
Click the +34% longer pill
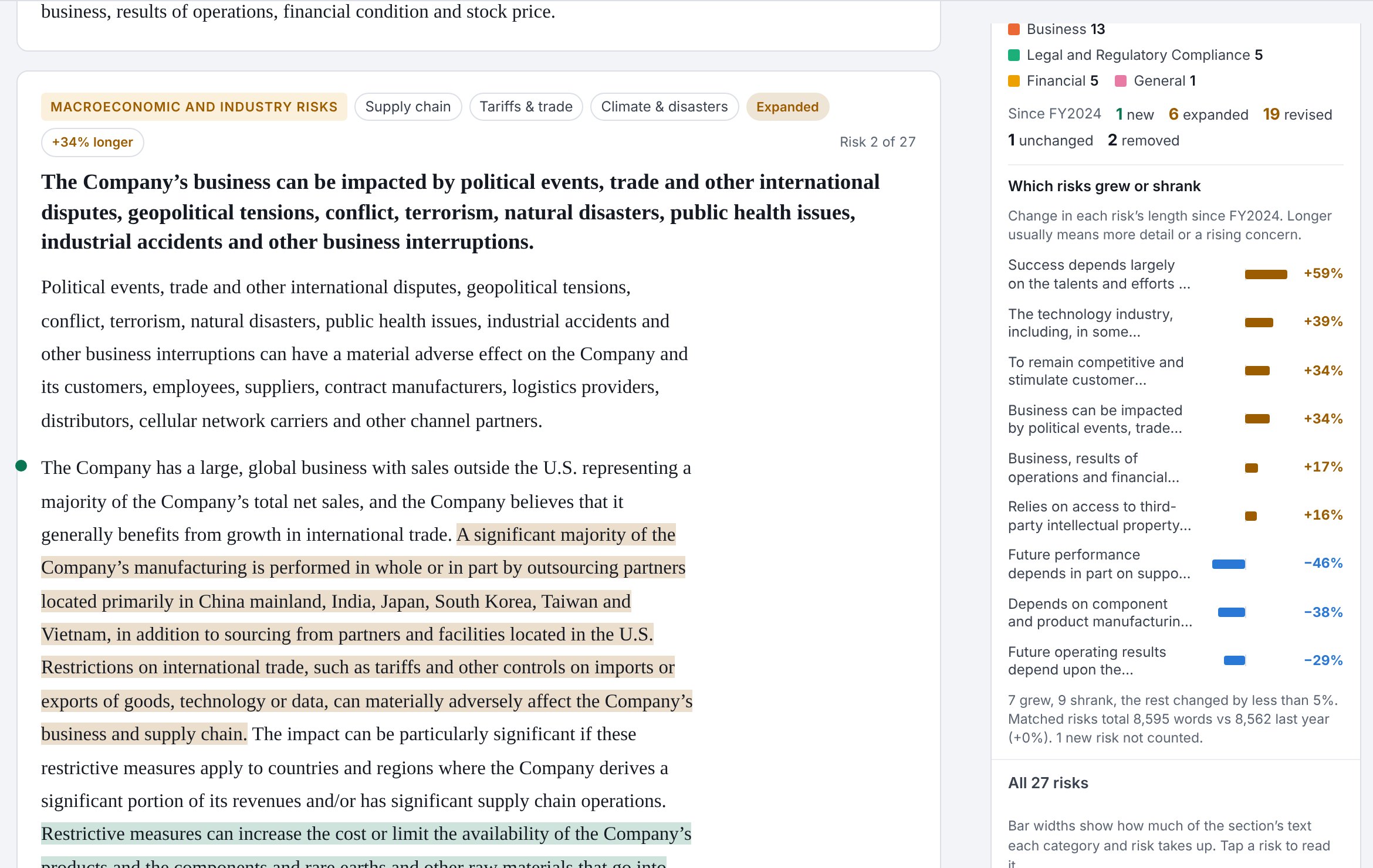pos(92,142)
